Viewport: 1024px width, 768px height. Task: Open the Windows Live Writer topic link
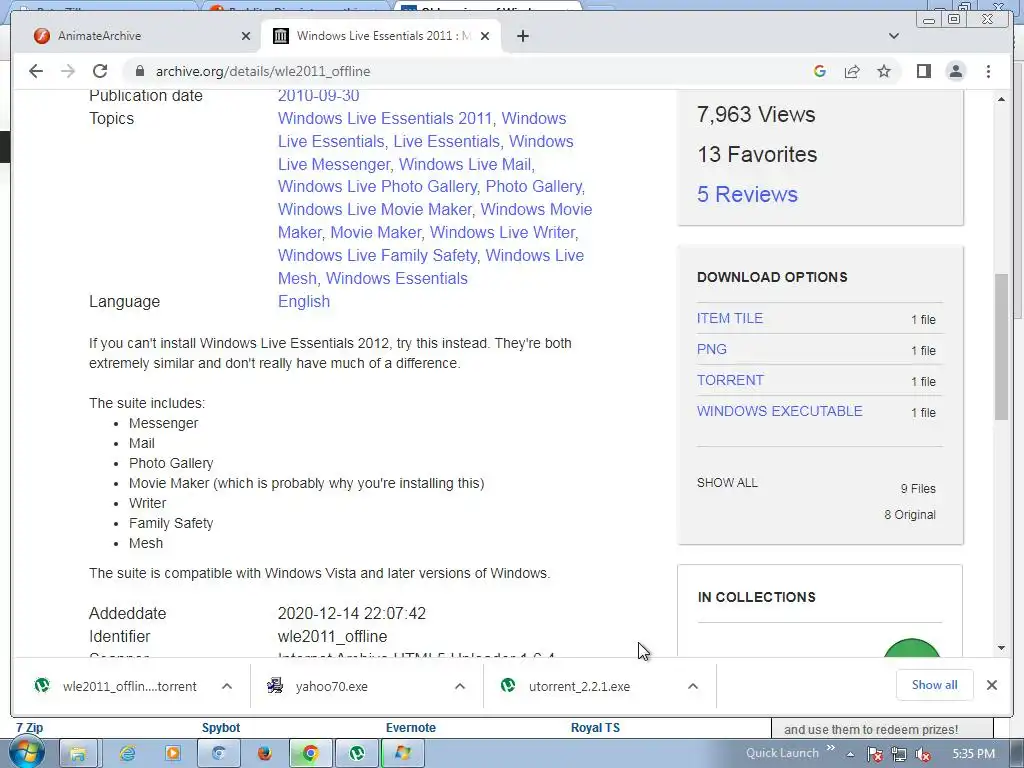click(x=502, y=232)
